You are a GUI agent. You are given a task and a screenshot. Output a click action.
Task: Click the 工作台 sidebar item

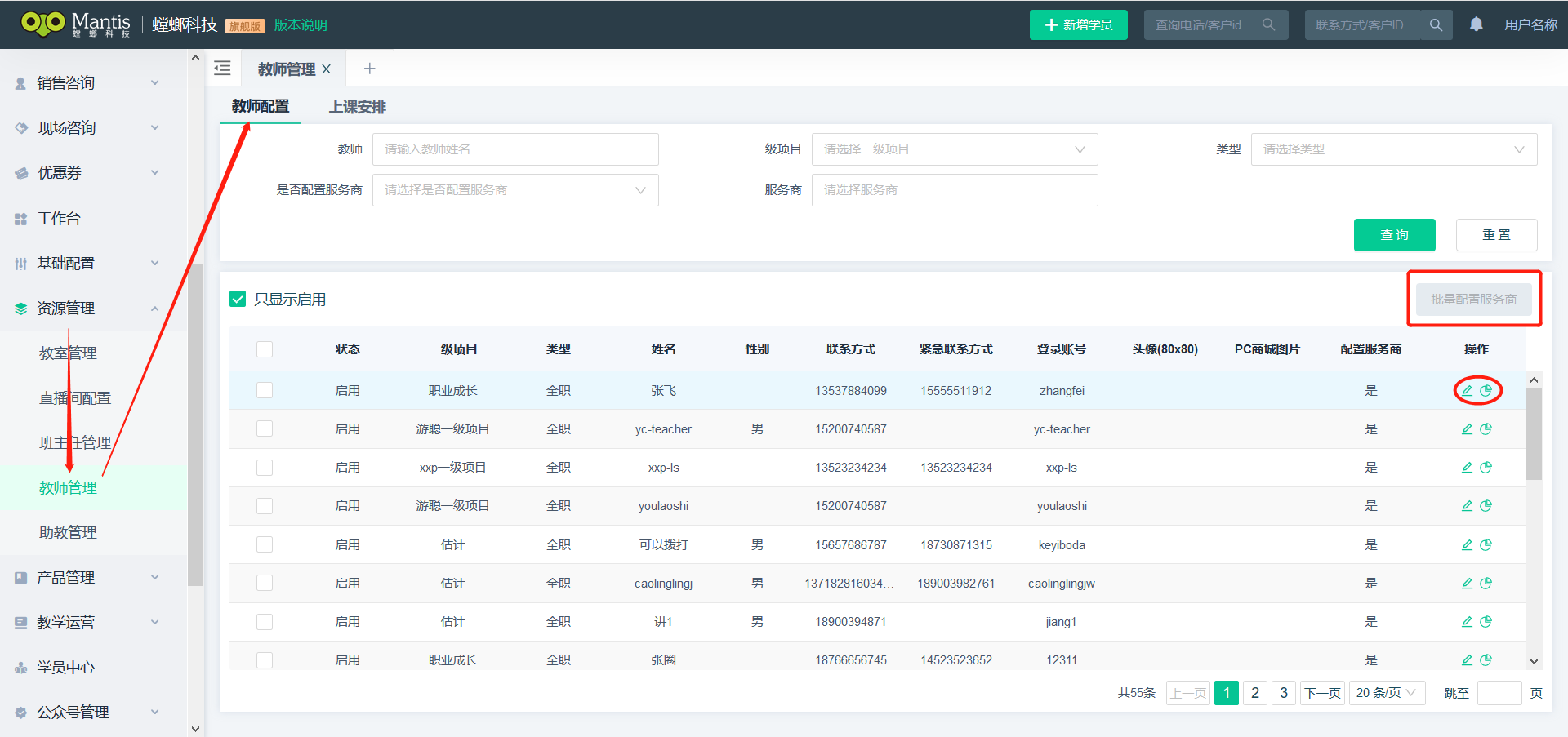(59, 218)
